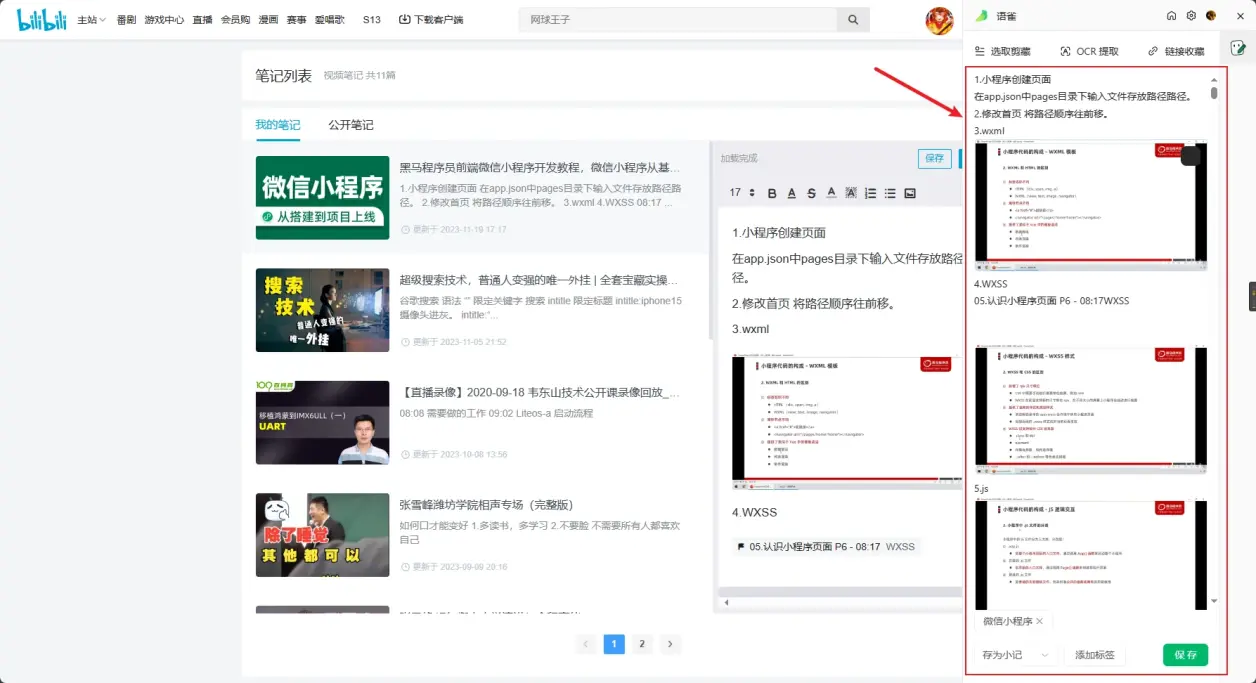Open note 张雪峰潍坊学院相声专场（完整版）
Screen dimensions: 1256x683
[x=486, y=504]
